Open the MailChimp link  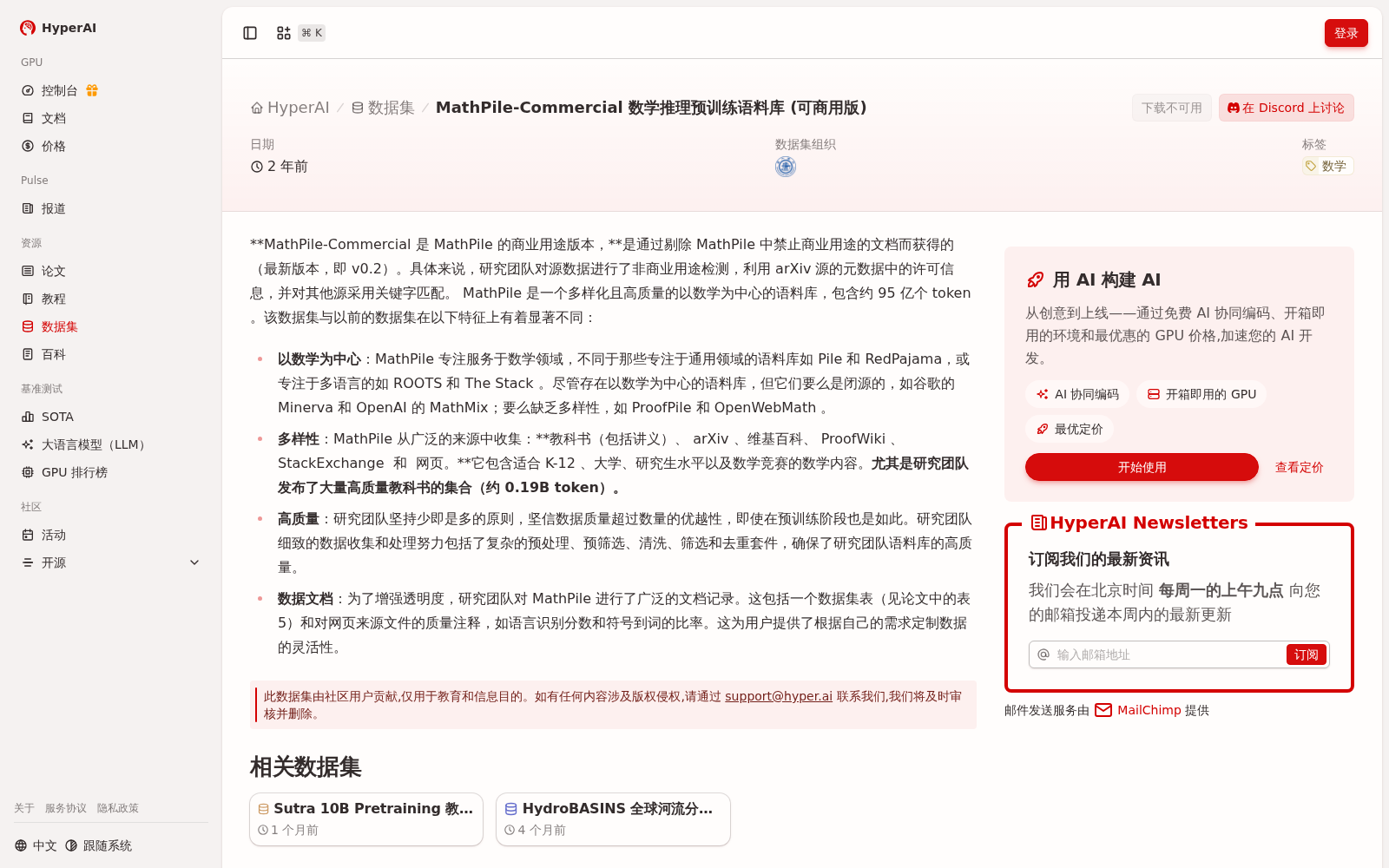click(x=1149, y=710)
